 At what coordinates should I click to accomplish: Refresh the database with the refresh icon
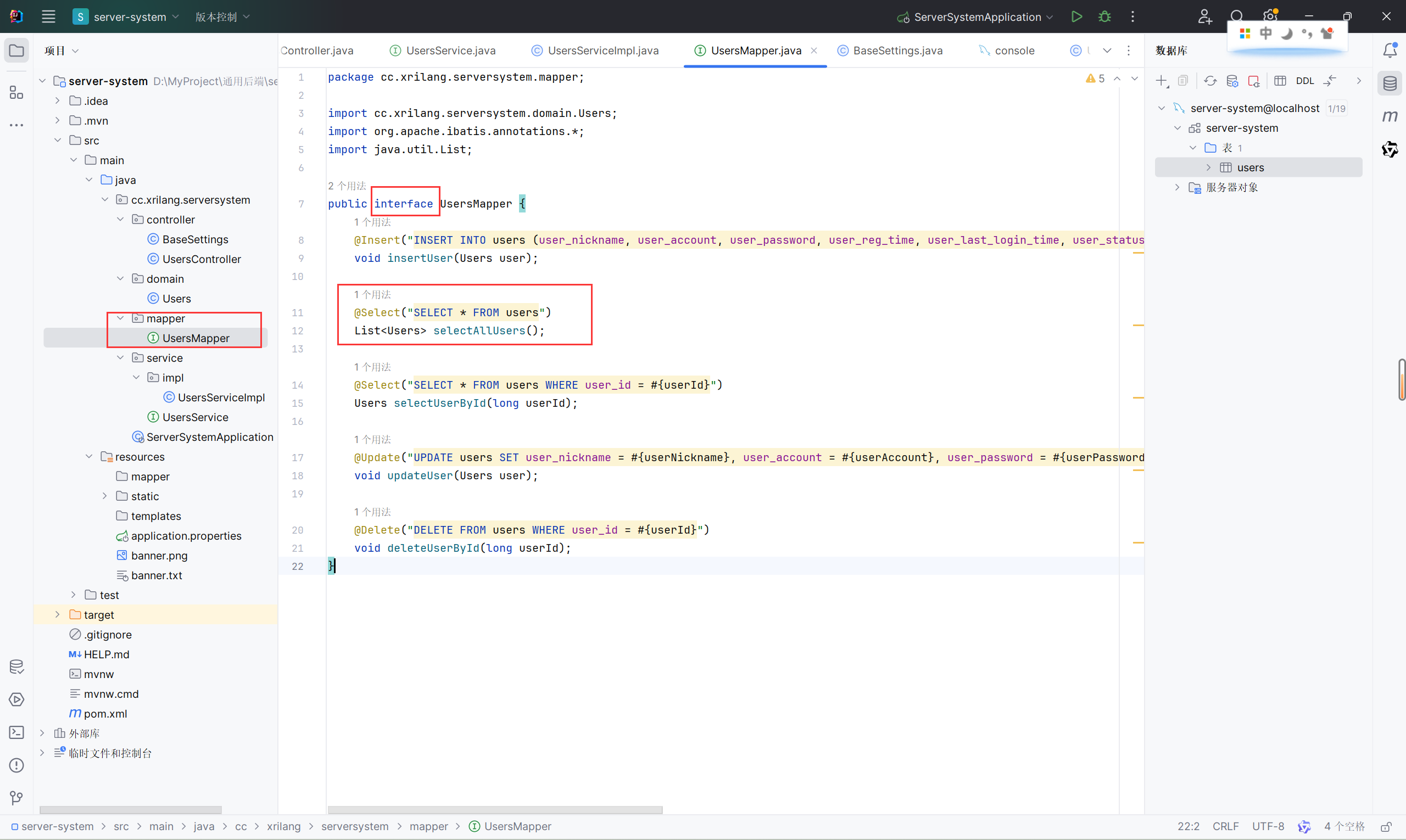coord(1210,81)
